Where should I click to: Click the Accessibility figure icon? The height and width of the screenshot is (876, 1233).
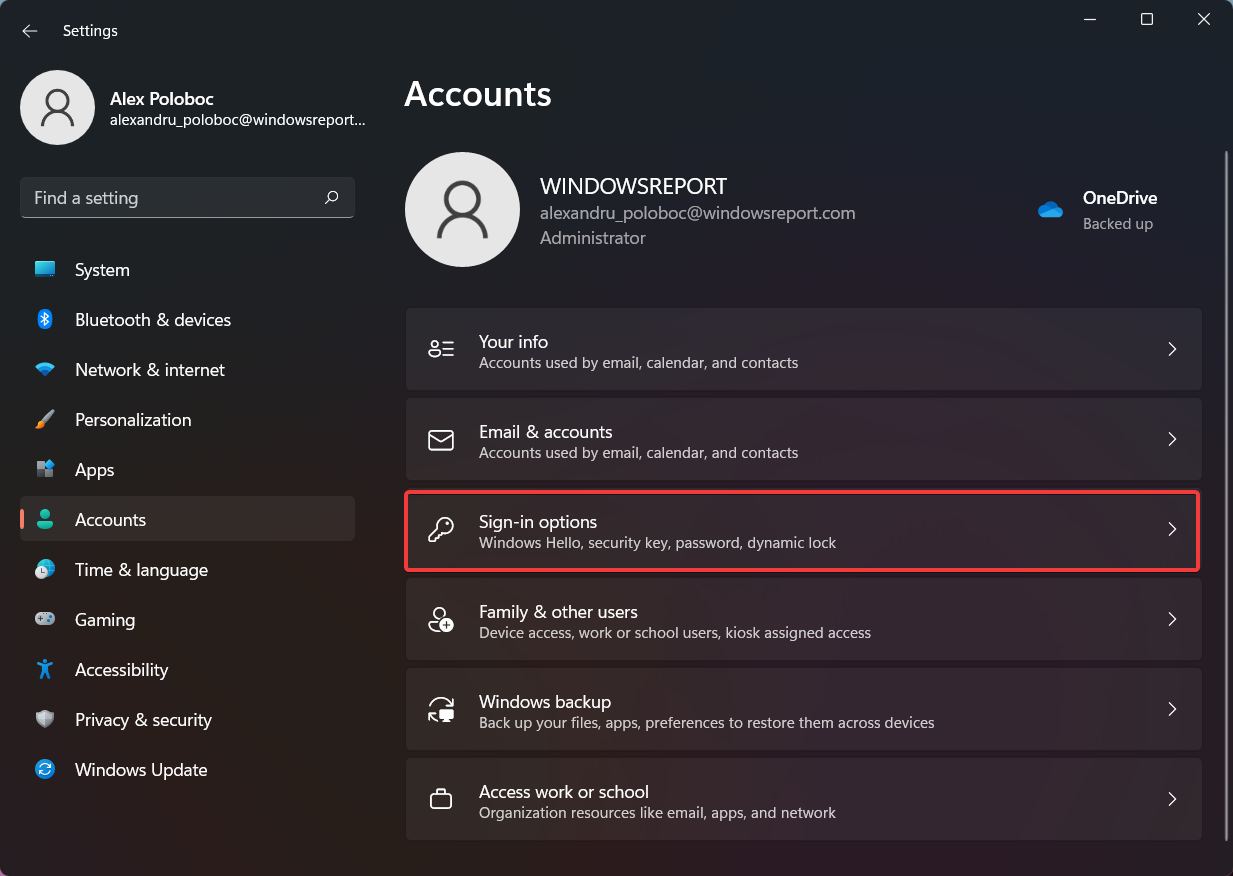(x=45, y=669)
